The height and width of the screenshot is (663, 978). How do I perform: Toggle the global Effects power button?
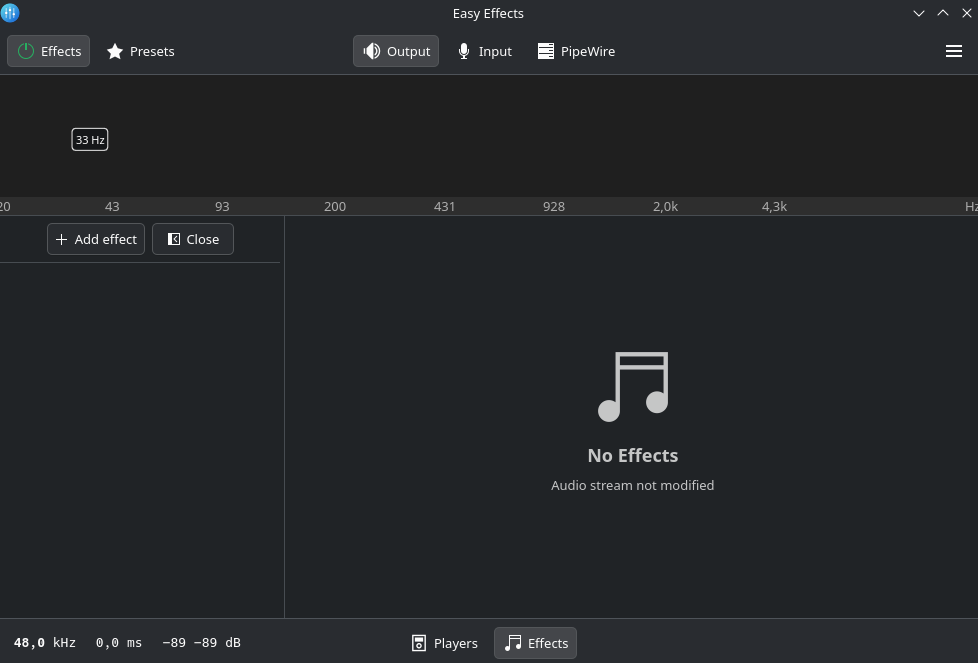coord(48,51)
